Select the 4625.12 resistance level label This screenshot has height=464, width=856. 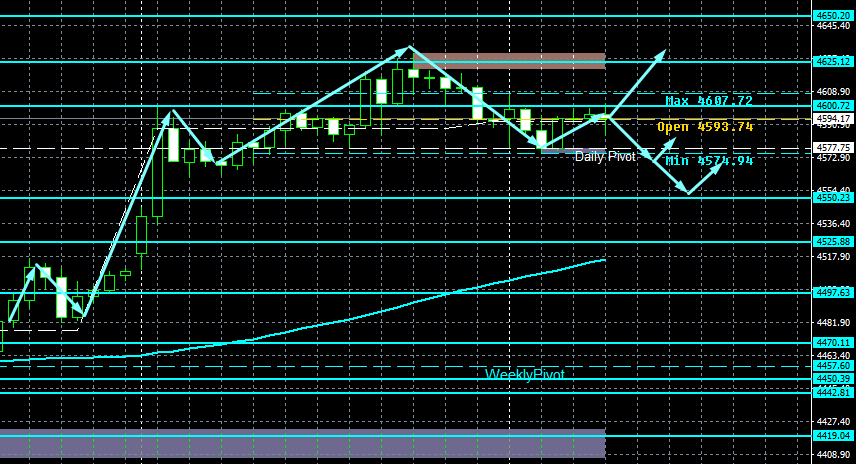tap(834, 61)
